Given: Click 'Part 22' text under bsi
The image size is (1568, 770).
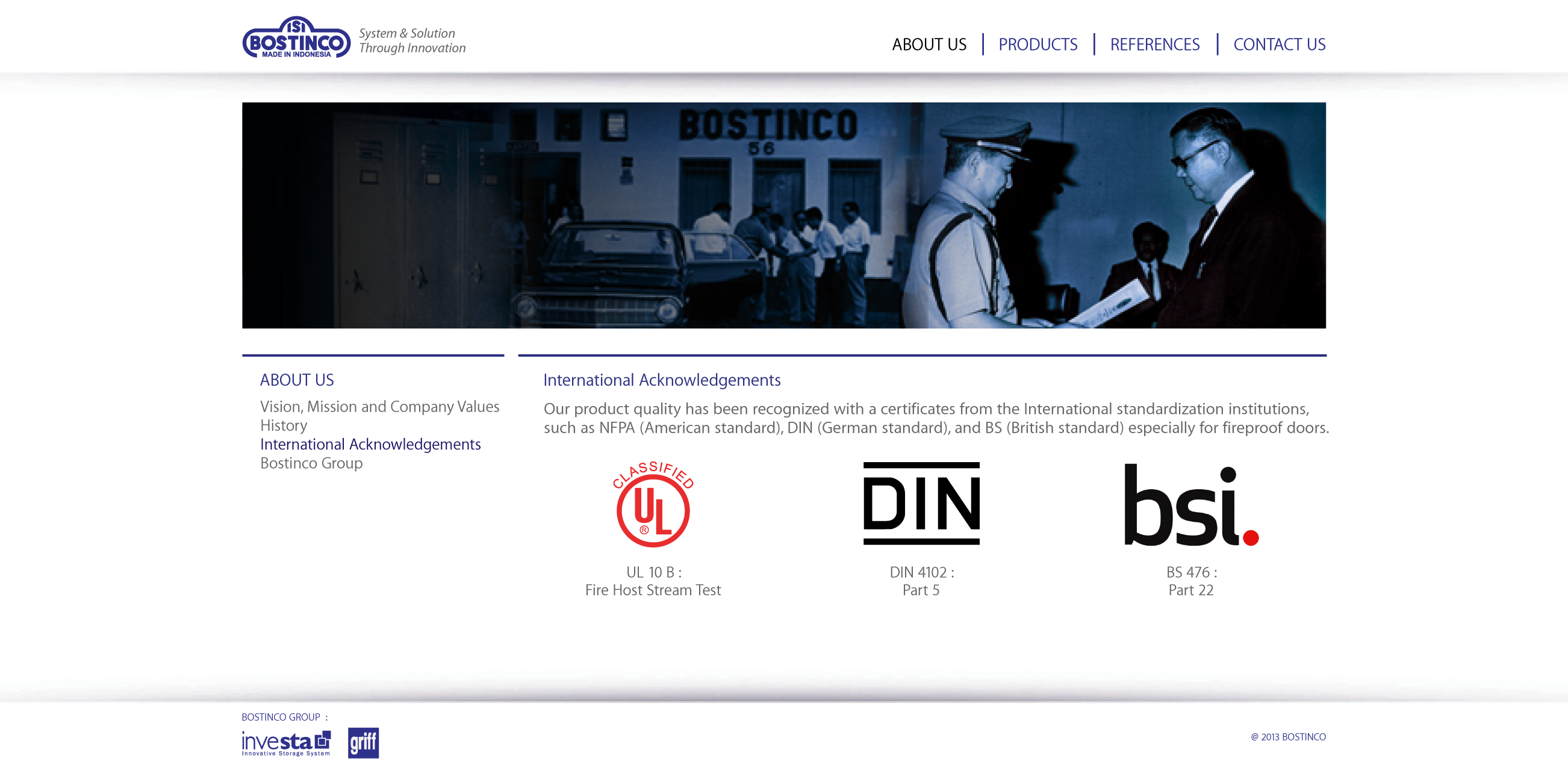Looking at the screenshot, I should coord(1191,590).
